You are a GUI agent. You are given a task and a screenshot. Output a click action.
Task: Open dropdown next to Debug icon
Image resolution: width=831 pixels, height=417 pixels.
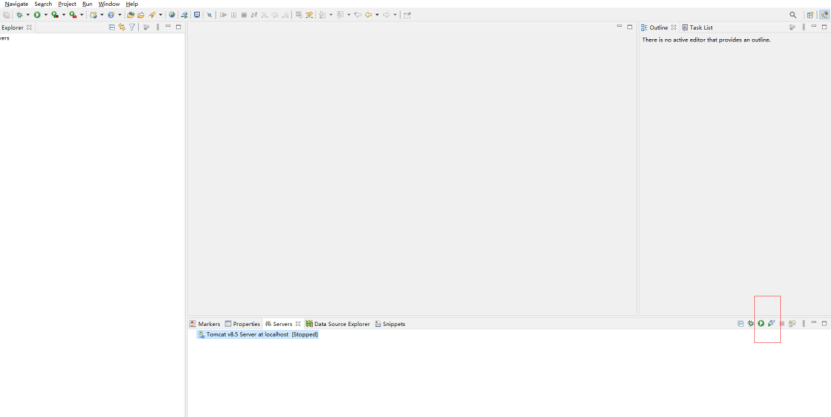pyautogui.click(x=28, y=15)
